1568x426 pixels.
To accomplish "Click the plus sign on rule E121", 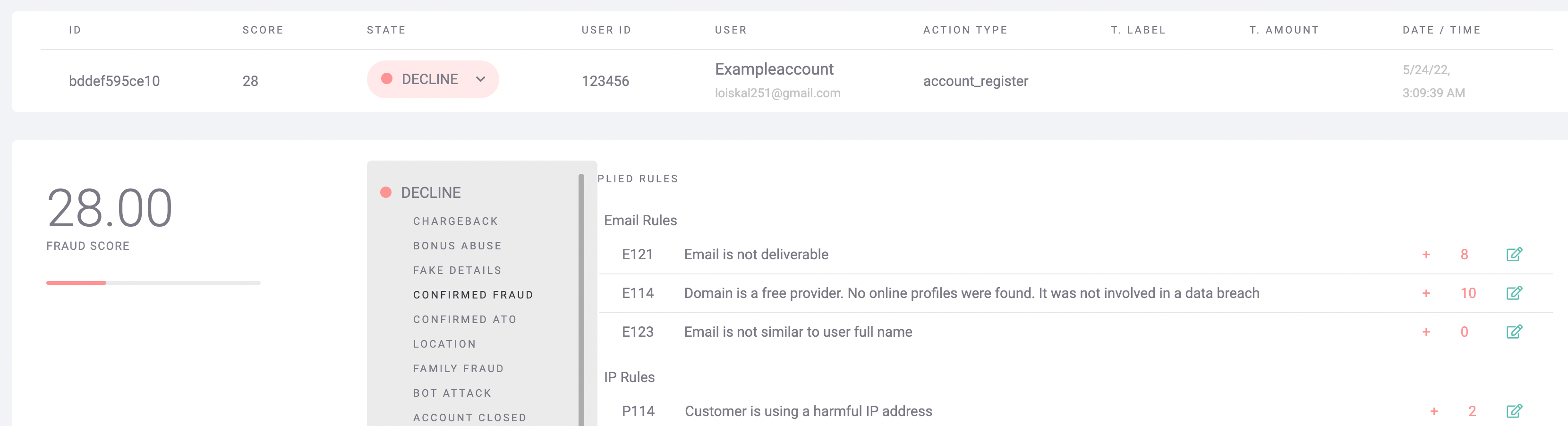I will pyautogui.click(x=1425, y=255).
